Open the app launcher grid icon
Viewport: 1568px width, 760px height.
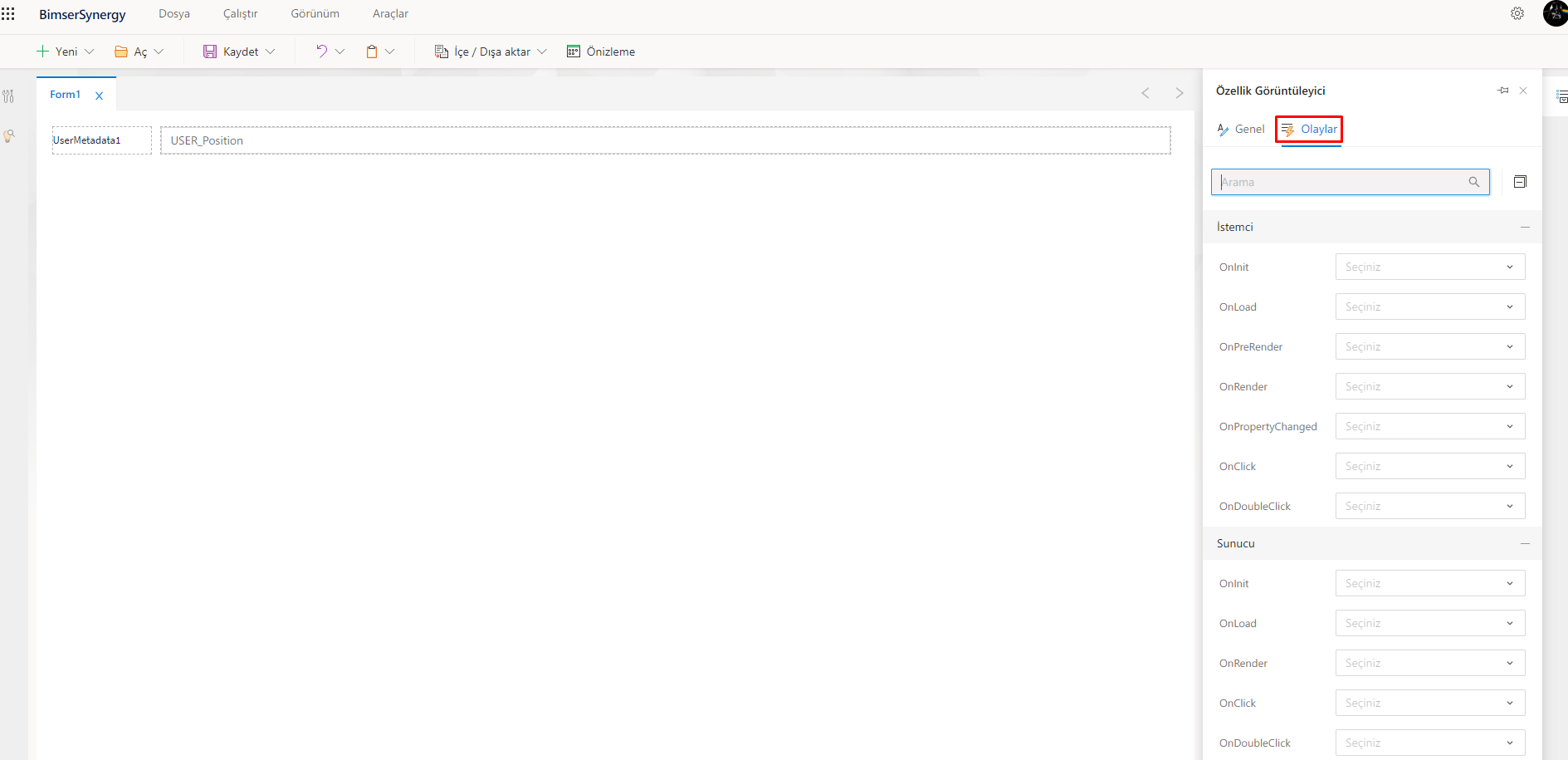click(8, 14)
